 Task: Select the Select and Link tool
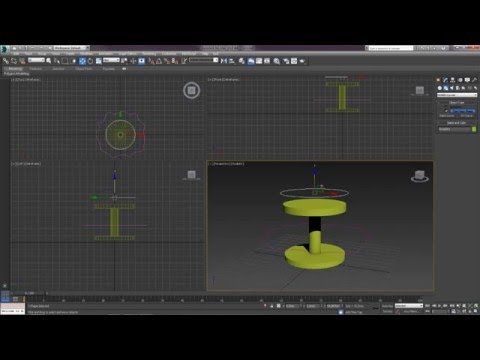[x=6, y=61]
